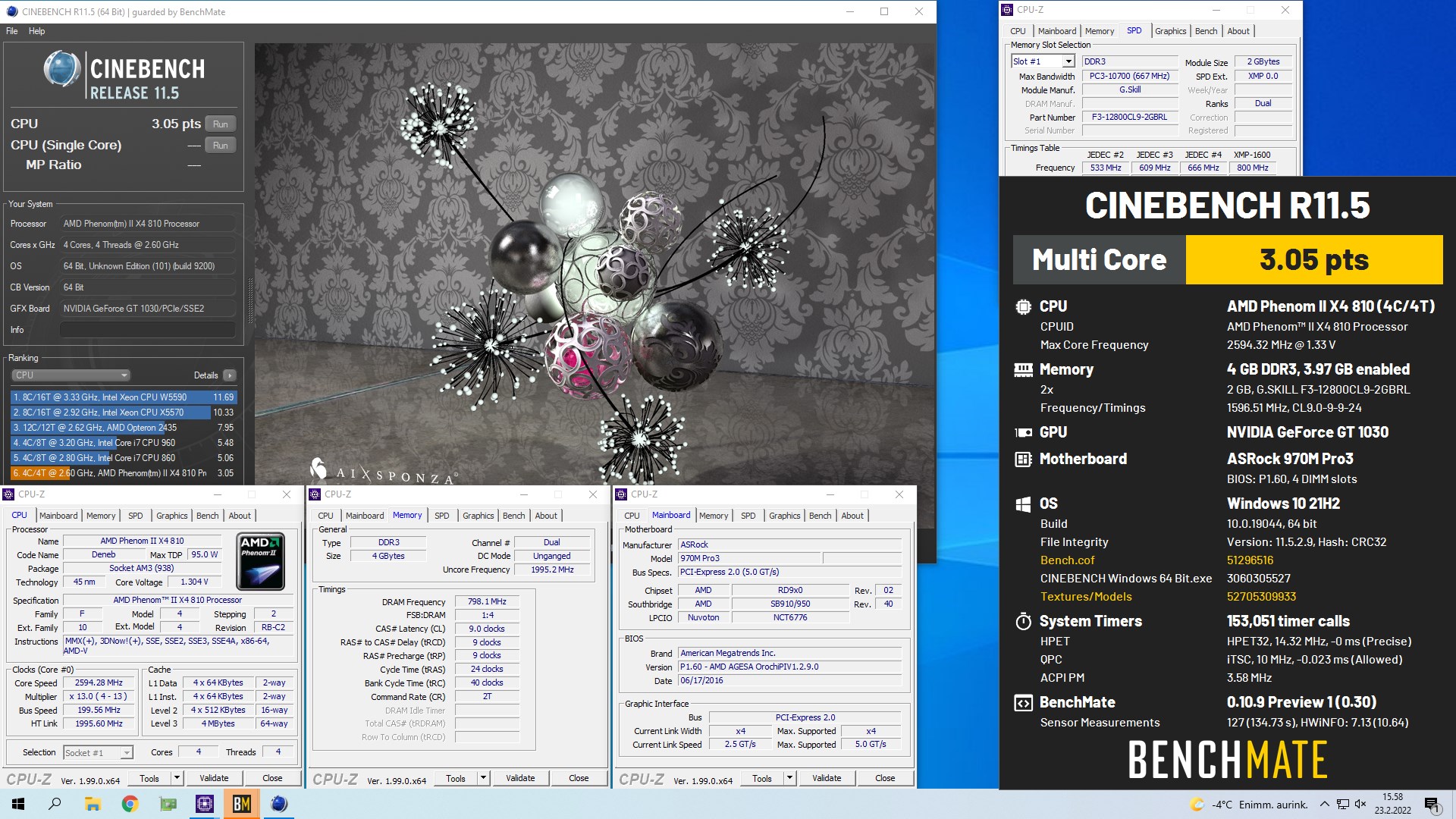Switch to BenchMate taskbar icon
The width and height of the screenshot is (1456, 819).
click(x=242, y=804)
